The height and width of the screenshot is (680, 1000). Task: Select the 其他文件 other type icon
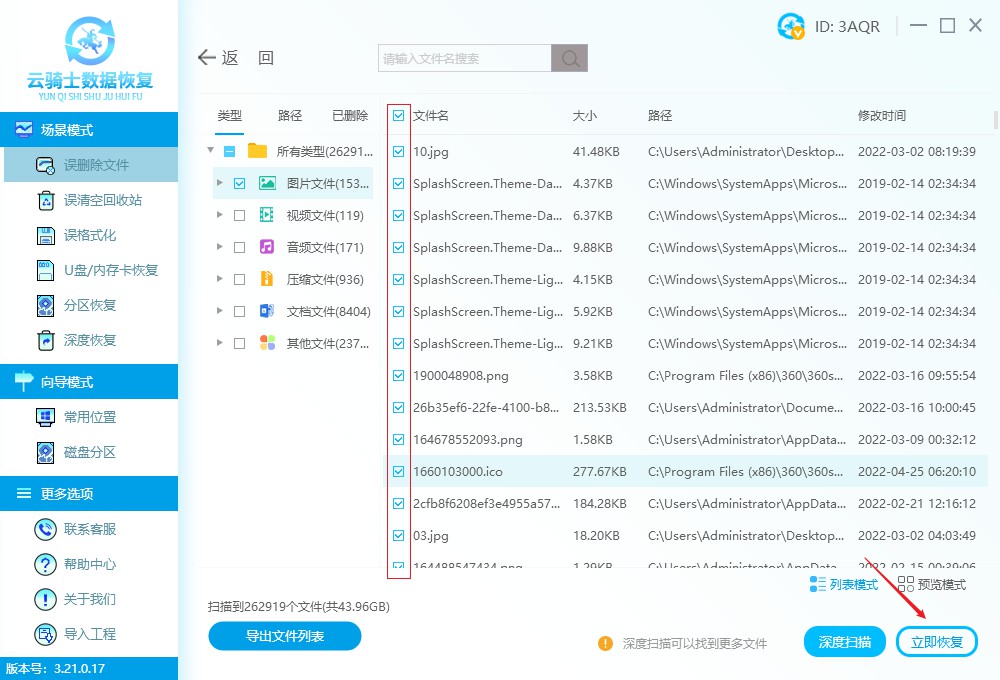(x=267, y=343)
